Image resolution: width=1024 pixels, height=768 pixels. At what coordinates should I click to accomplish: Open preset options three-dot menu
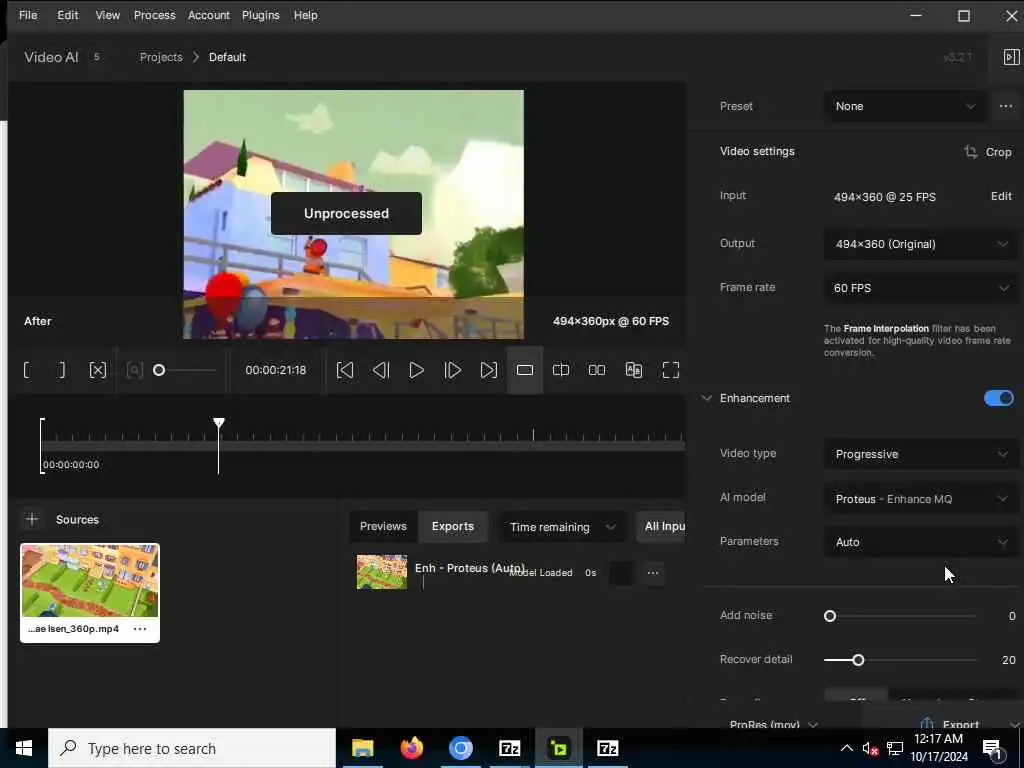pos(1006,106)
